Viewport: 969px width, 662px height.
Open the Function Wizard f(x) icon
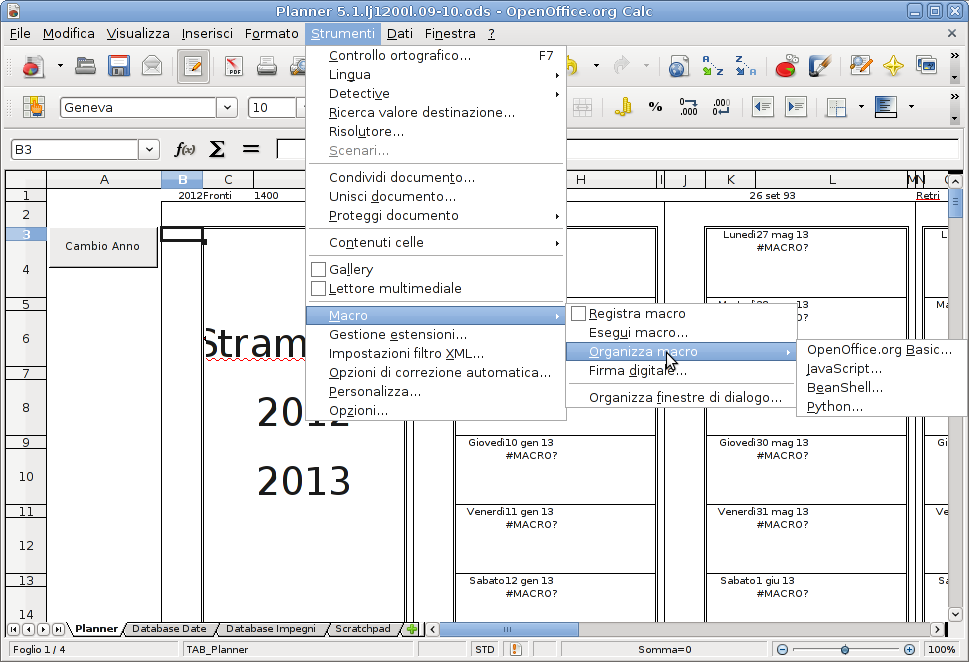pos(184,149)
